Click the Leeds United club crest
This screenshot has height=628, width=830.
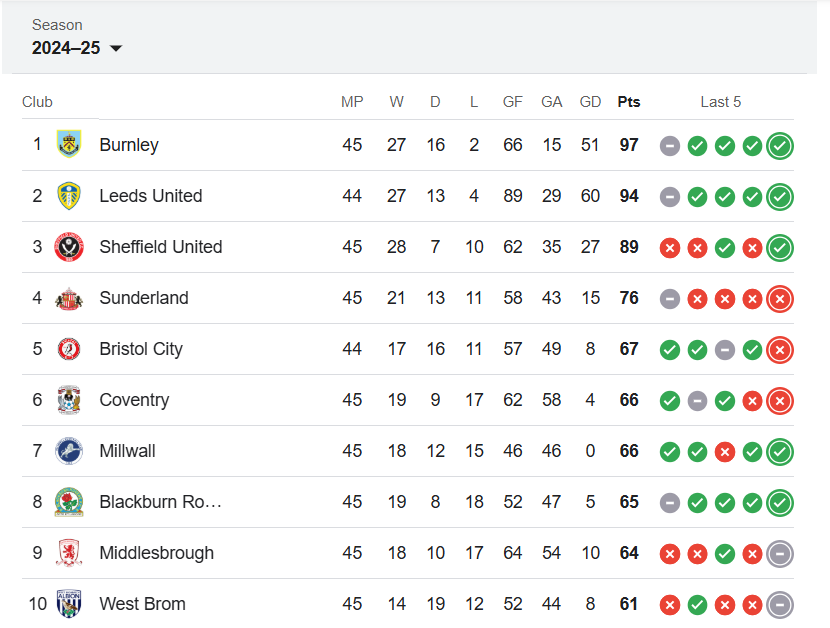click(69, 196)
